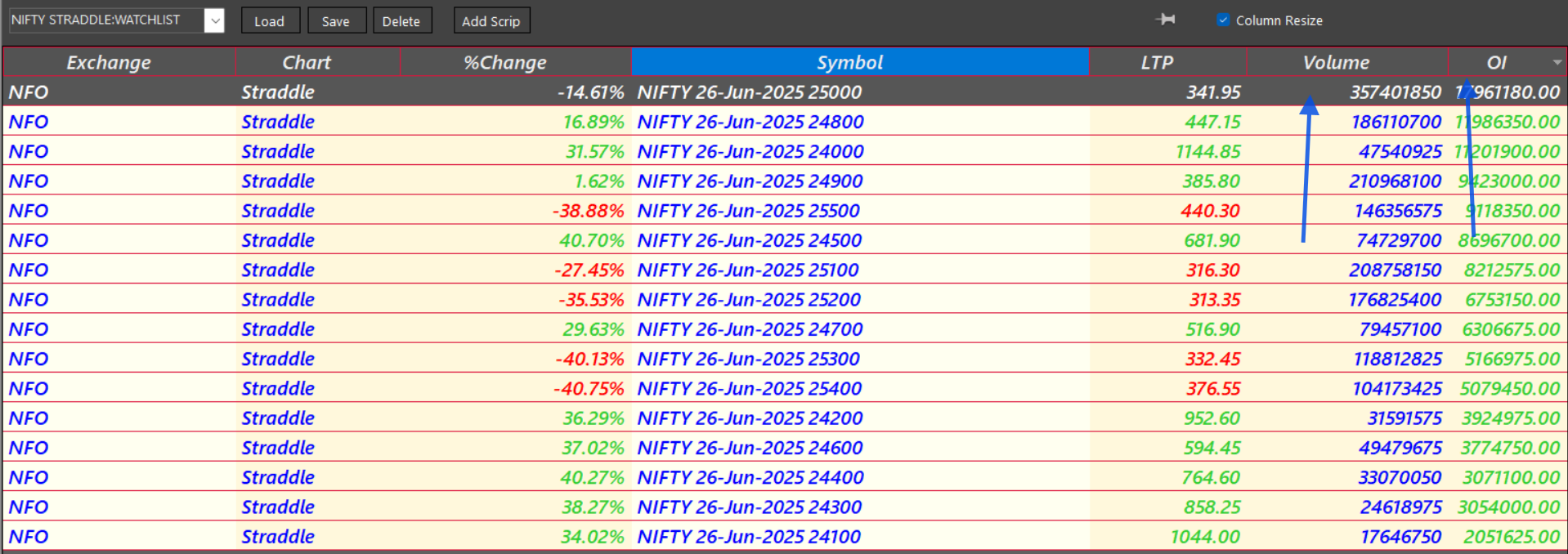Open Straddle chart for the 24800 row
Screen dimensions: 1568x554
(x=278, y=122)
